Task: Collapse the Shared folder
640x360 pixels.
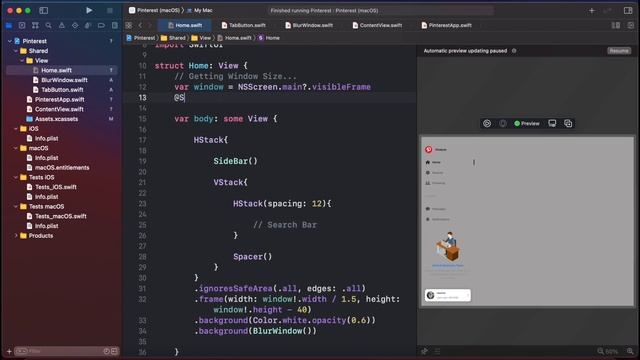Action: coord(16,51)
